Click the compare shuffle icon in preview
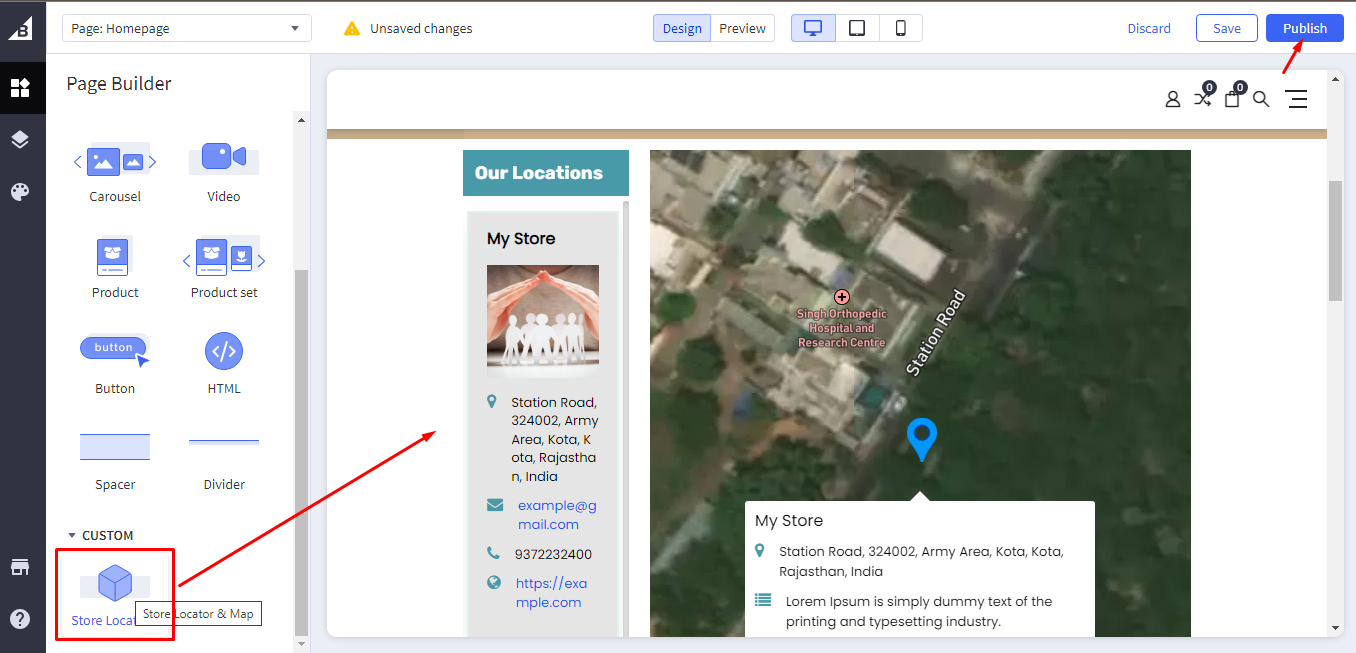 point(1203,98)
